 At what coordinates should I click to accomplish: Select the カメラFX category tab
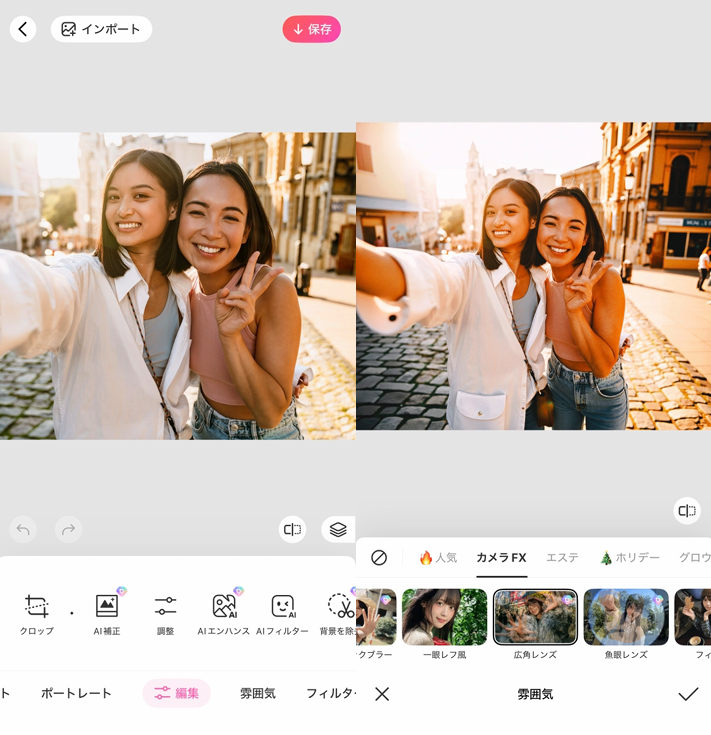pyautogui.click(x=501, y=558)
